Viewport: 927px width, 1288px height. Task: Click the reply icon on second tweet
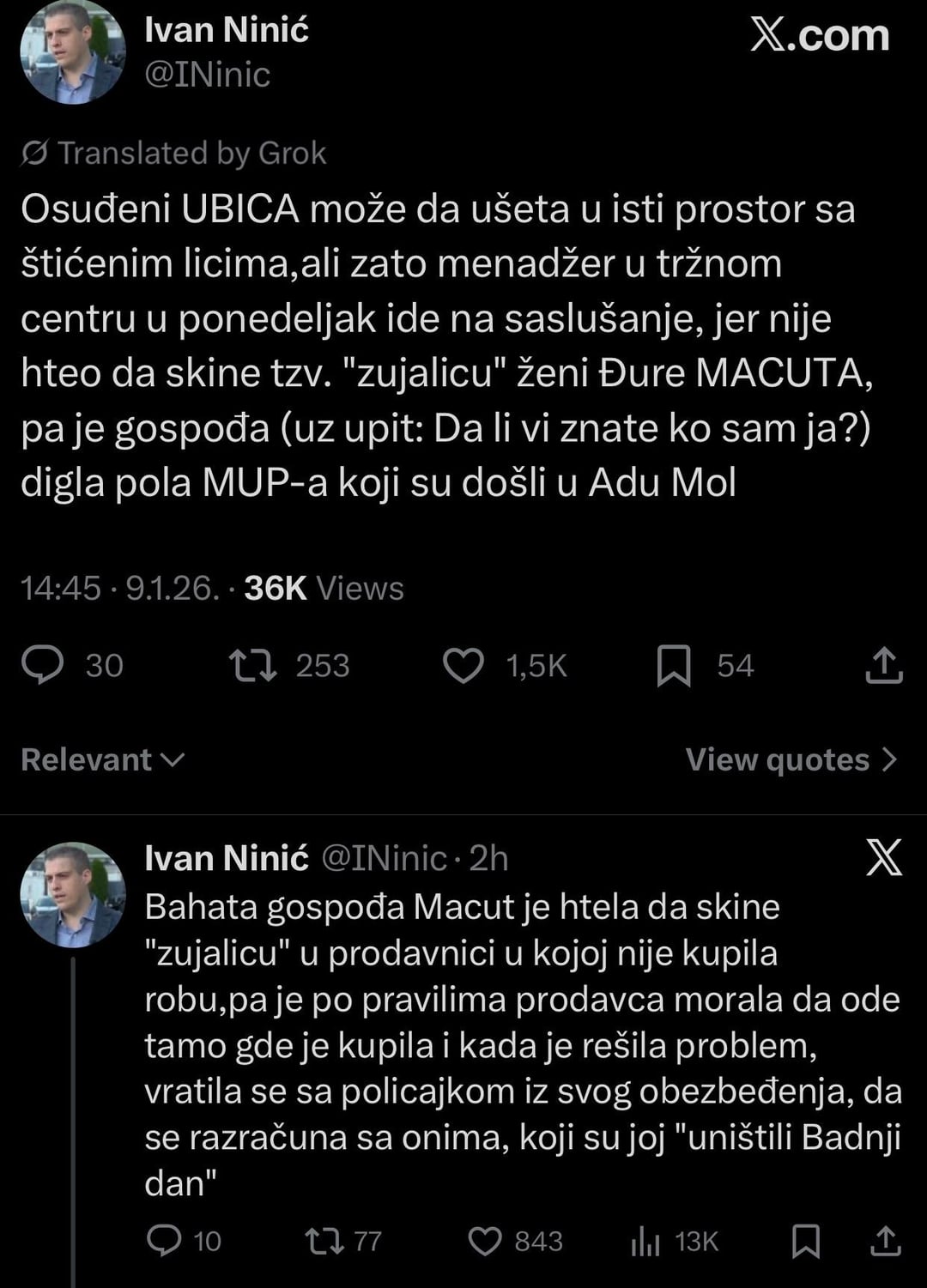[x=163, y=1241]
